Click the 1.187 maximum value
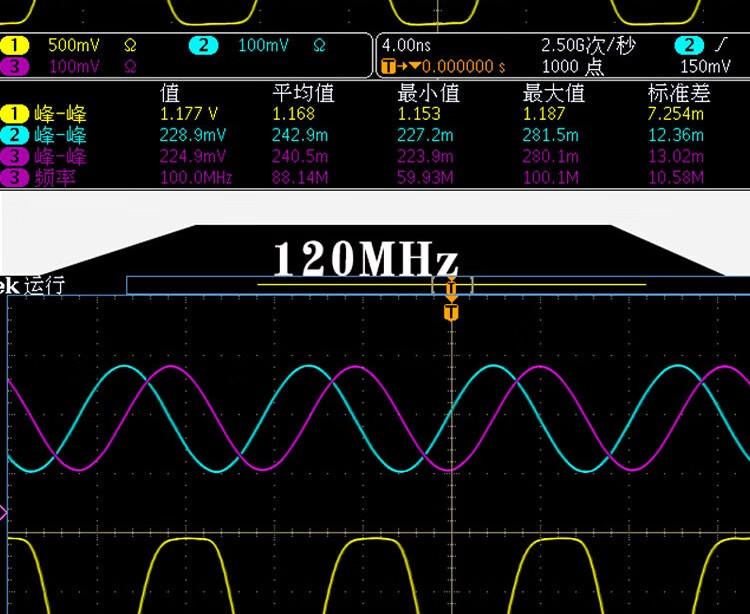This screenshot has height=614, width=750. pyautogui.click(x=544, y=114)
